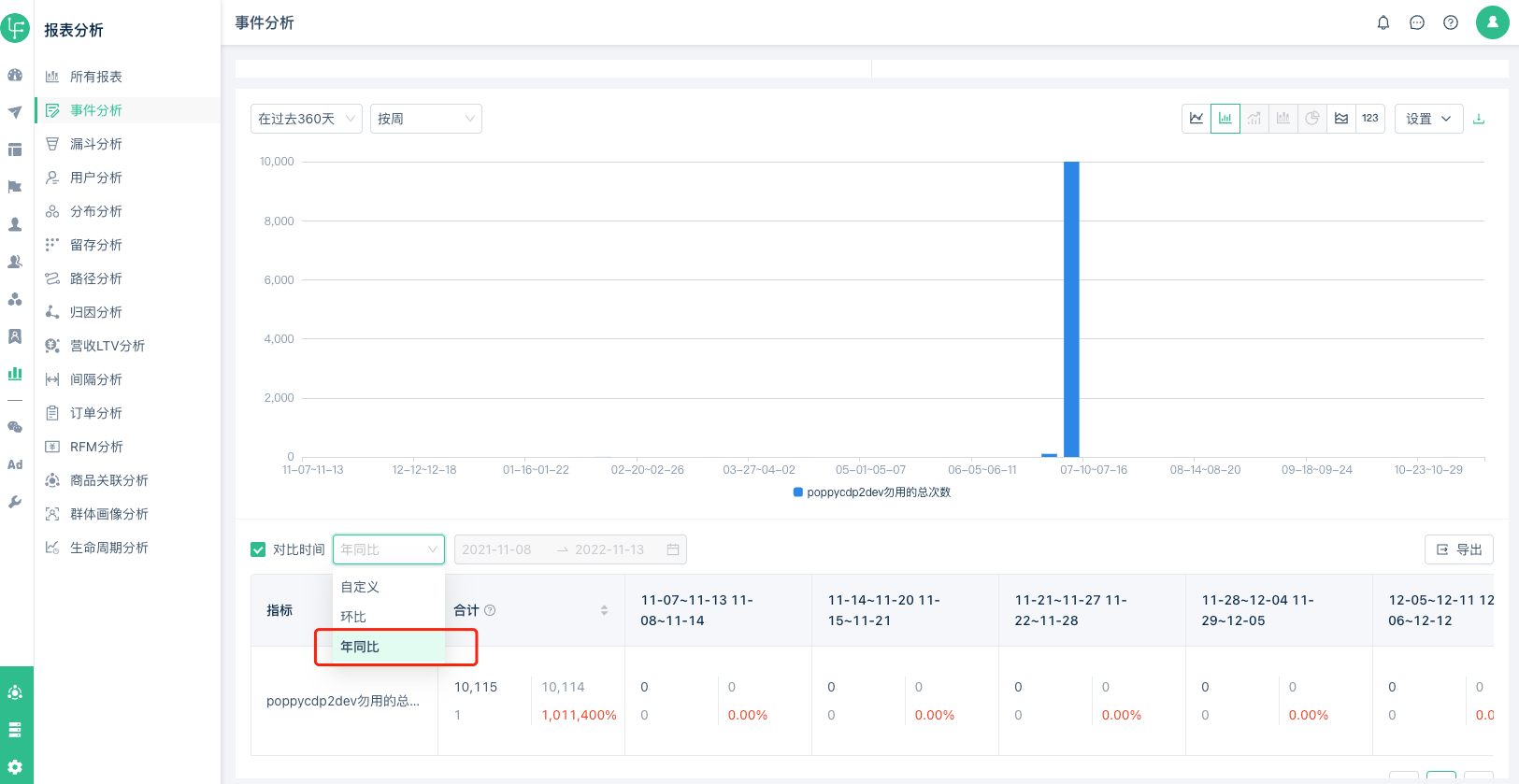This screenshot has width=1519, height=784.
Task: Select the bar chart view icon
Action: coord(1225,119)
